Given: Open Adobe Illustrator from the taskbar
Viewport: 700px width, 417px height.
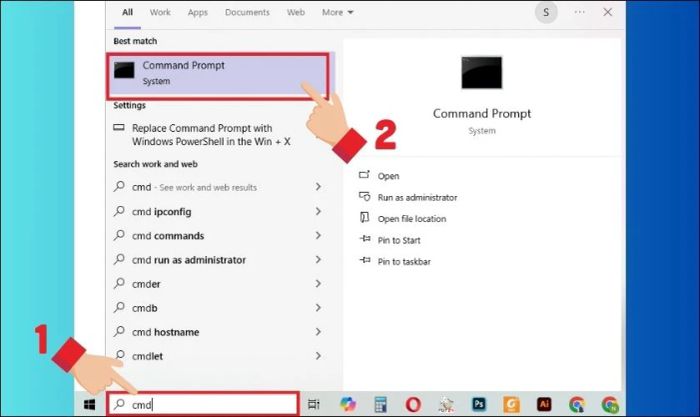Looking at the screenshot, I should point(544,404).
